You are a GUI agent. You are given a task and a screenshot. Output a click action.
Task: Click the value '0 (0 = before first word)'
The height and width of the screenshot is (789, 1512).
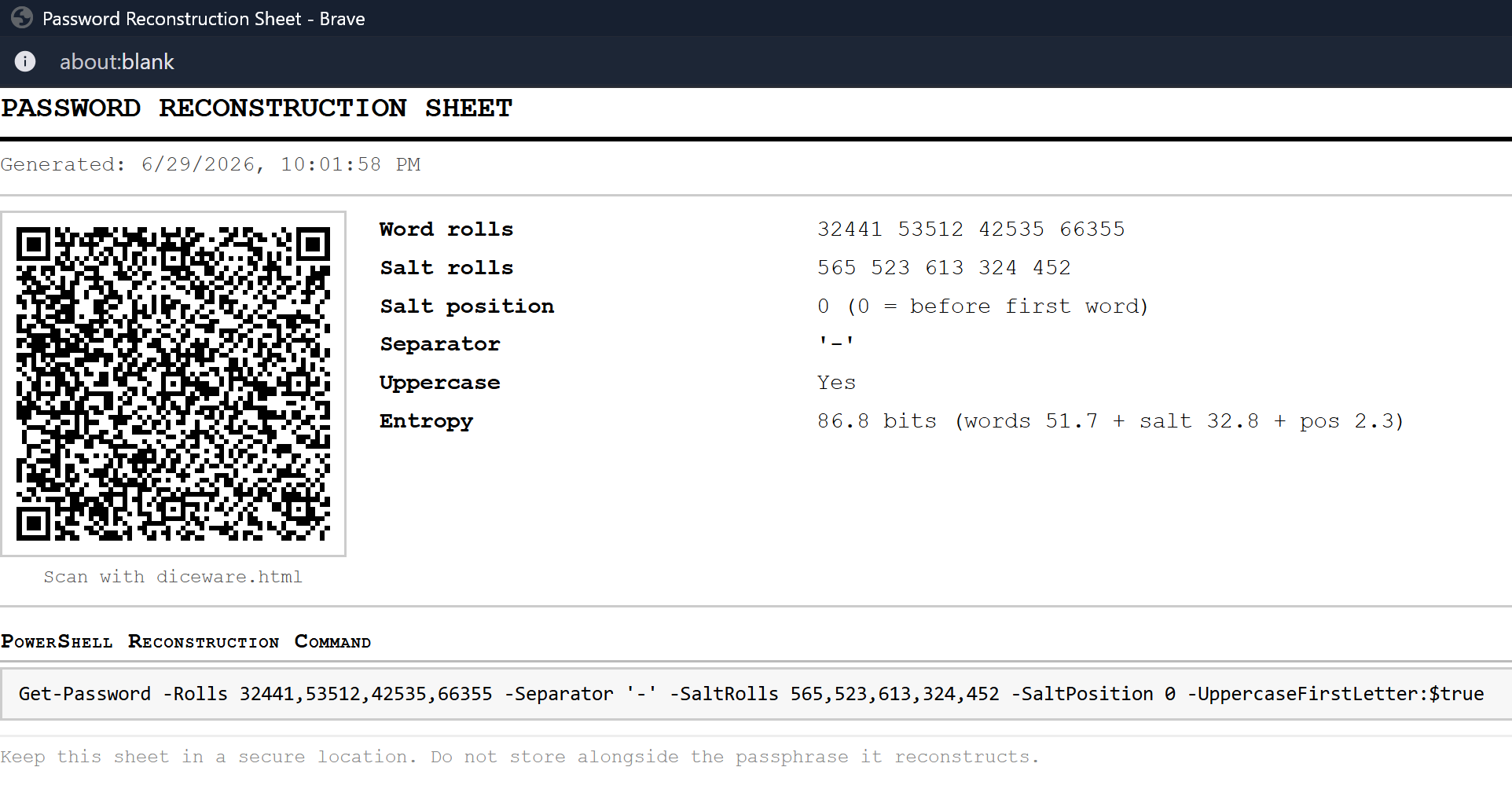pos(982,306)
